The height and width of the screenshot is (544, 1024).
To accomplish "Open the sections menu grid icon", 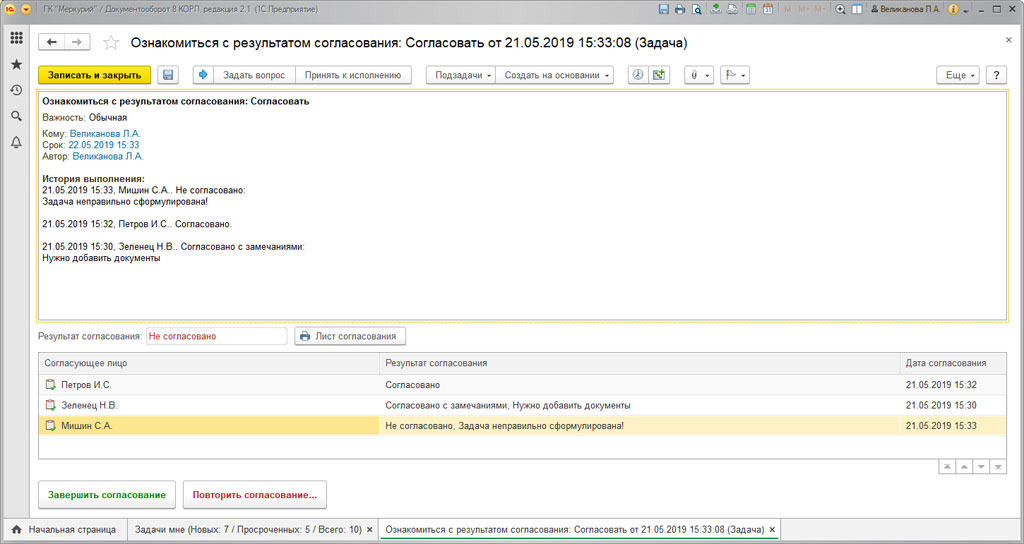I will click(16, 38).
